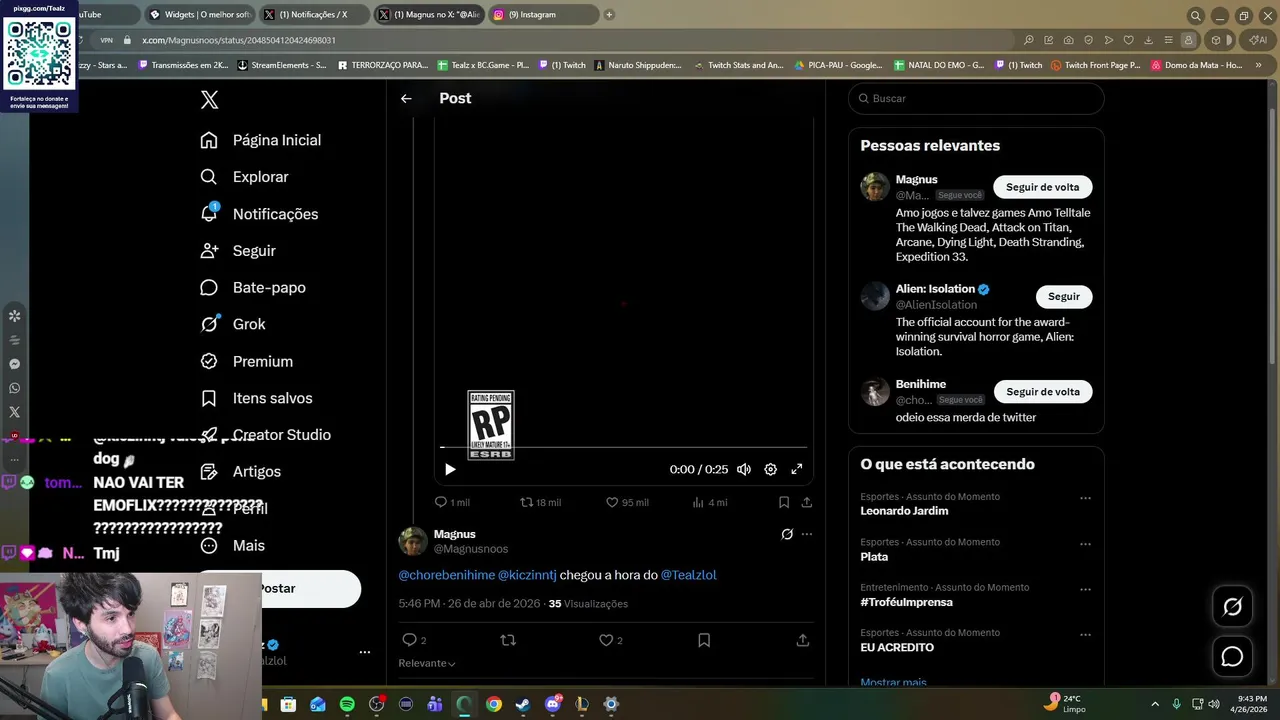Viewport: 1280px width, 720px height.
Task: Open the Mais menu
Action: (x=232, y=546)
